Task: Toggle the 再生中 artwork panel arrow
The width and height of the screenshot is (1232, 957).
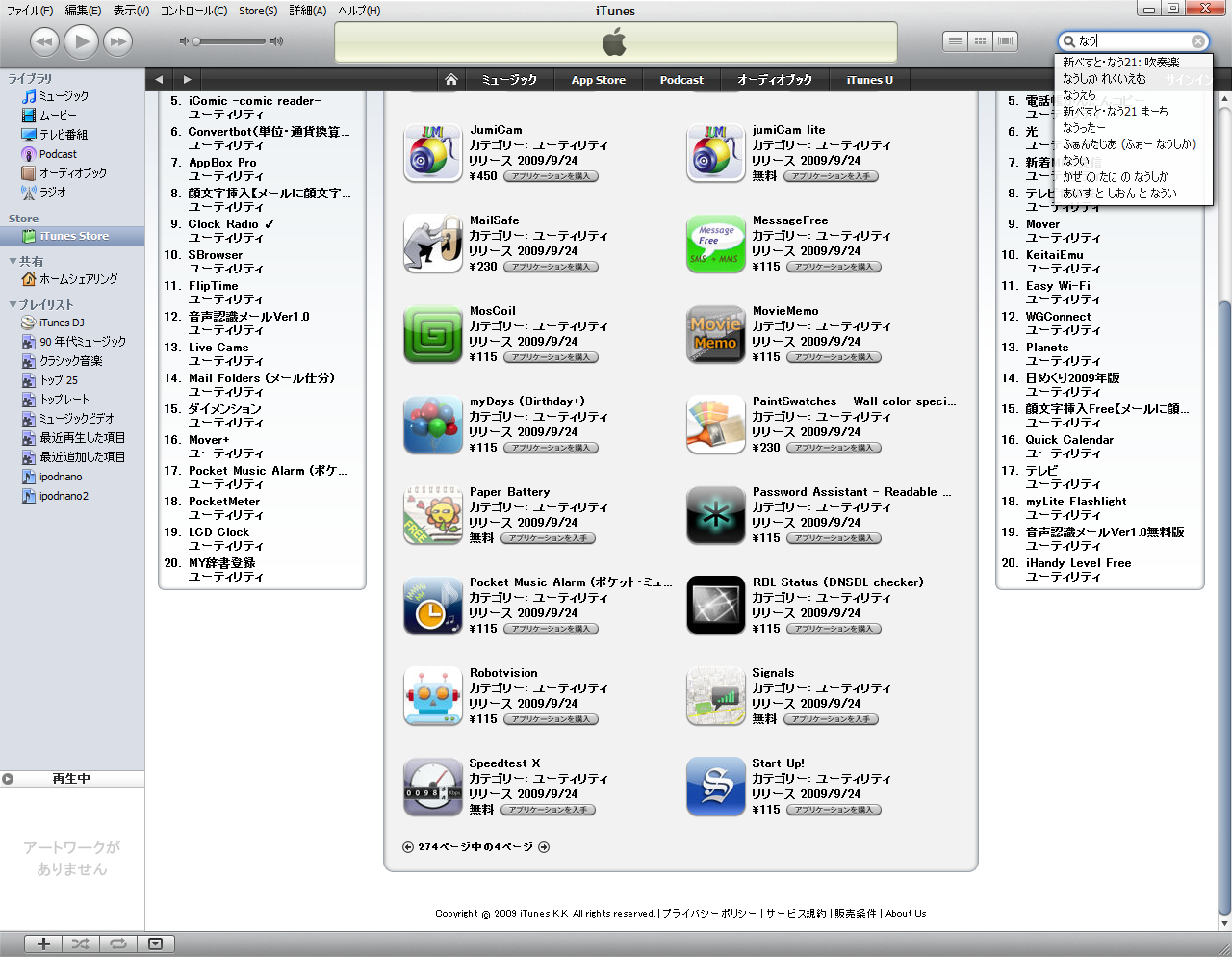Action: point(8,779)
